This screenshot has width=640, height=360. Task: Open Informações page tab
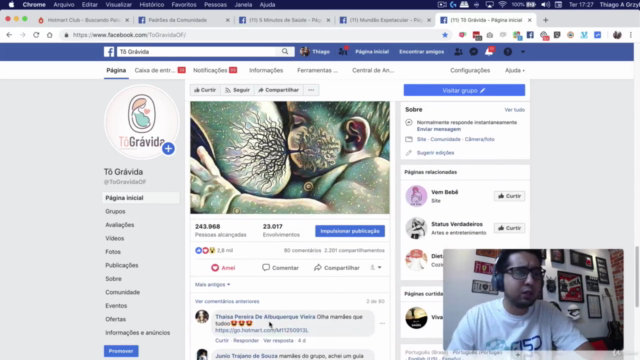point(266,70)
